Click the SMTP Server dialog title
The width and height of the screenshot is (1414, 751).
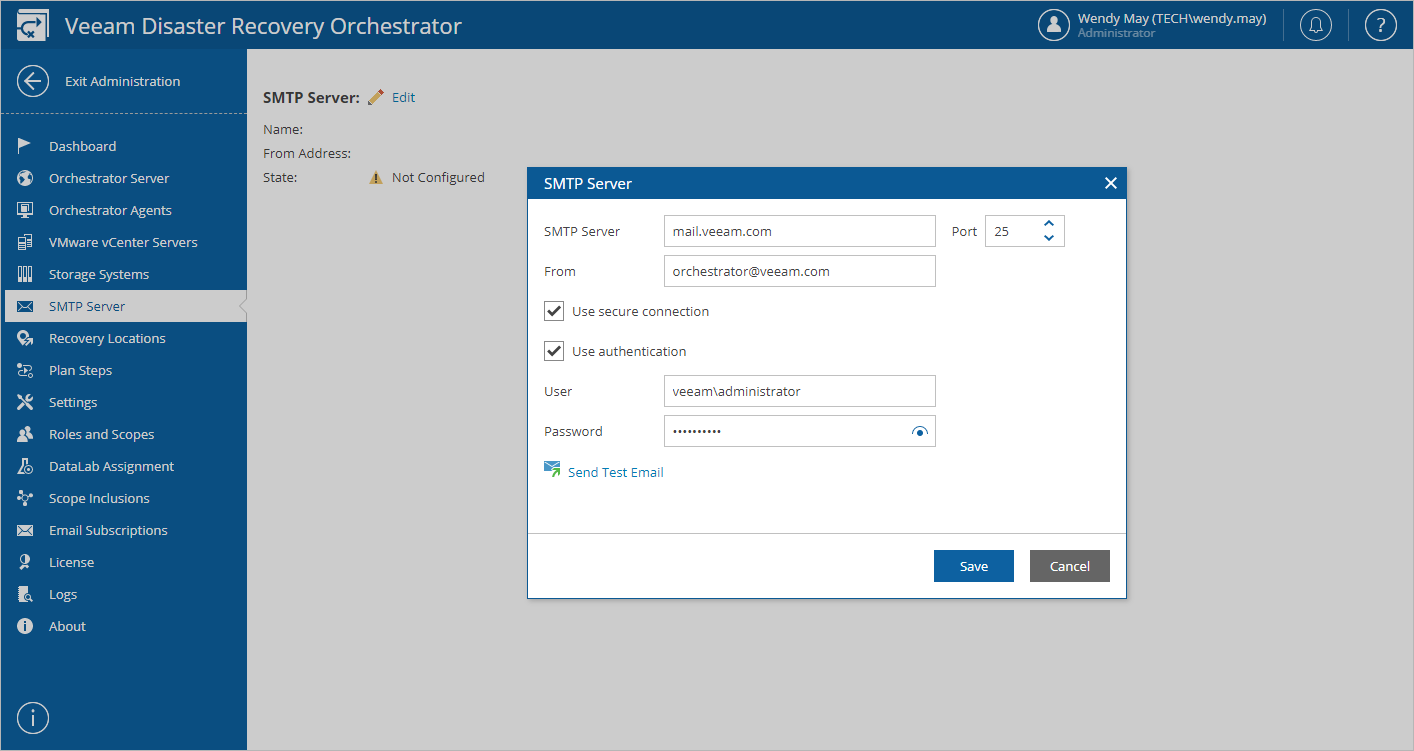(588, 184)
